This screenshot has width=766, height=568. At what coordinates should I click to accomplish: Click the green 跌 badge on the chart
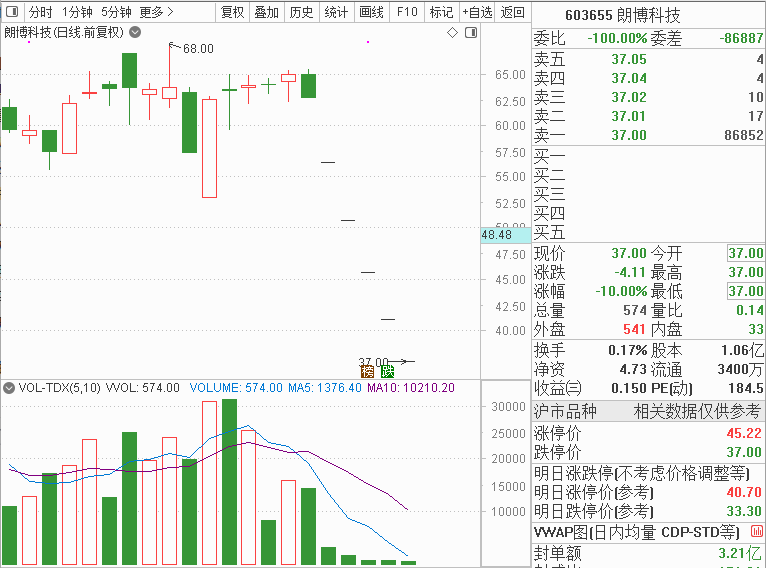tap(386, 372)
